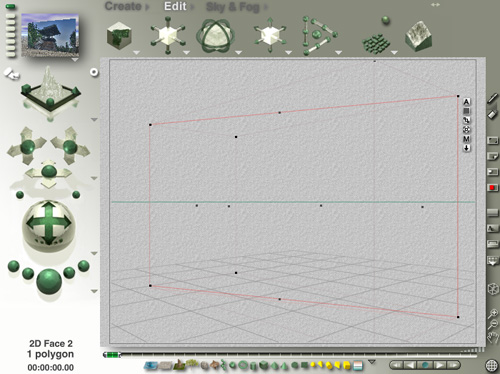Click the green timeline scrubber

click(112, 355)
